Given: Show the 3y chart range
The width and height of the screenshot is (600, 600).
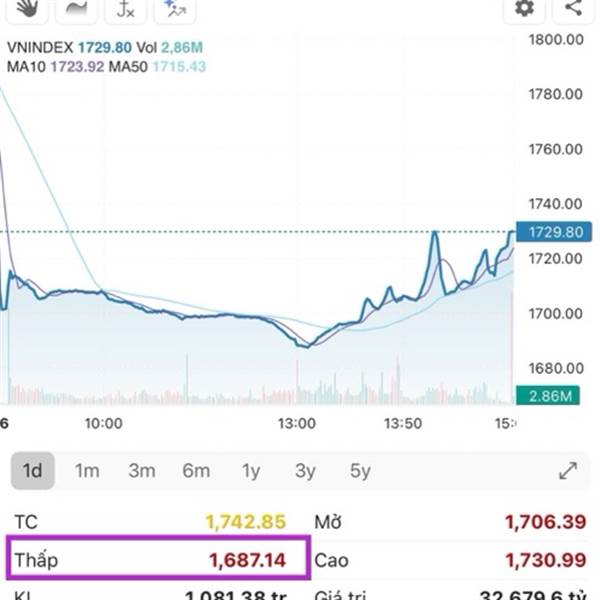Looking at the screenshot, I should point(305,471).
